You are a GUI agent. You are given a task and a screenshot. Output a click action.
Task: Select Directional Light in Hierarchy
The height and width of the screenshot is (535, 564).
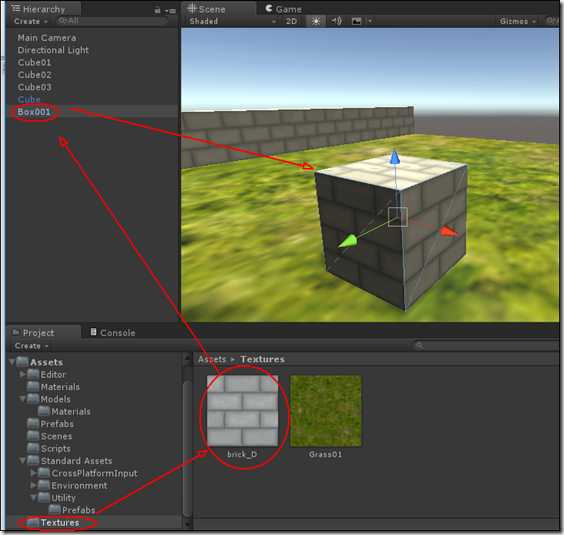[x=53, y=50]
